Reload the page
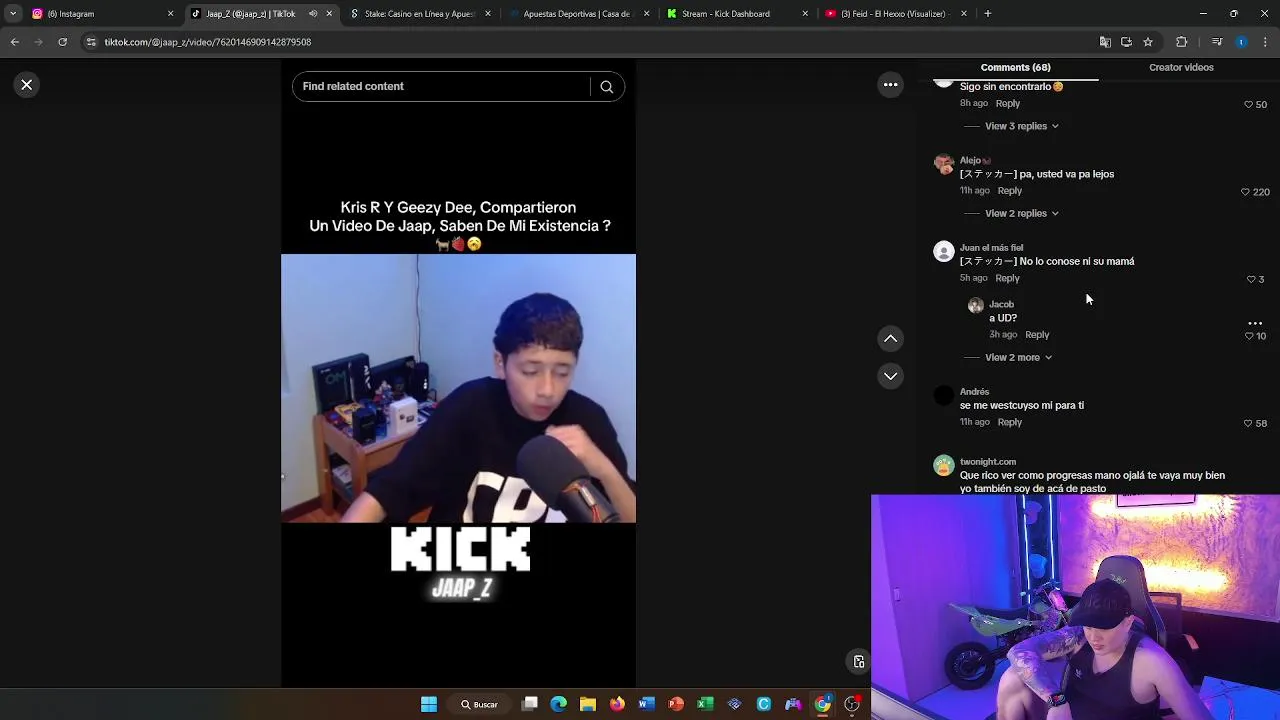The width and height of the screenshot is (1280, 720). [x=62, y=42]
